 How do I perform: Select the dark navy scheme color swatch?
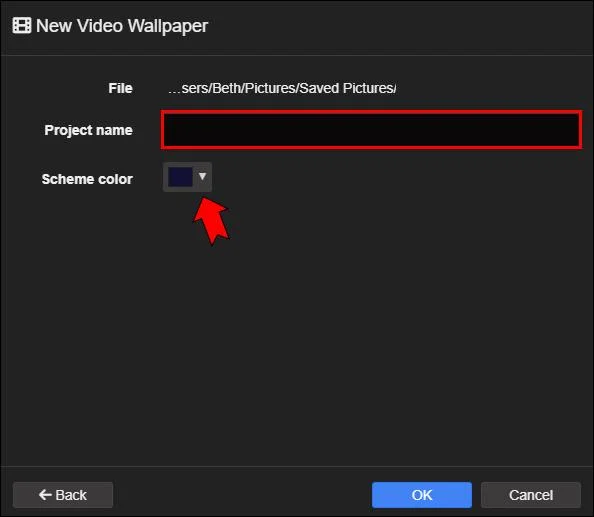coord(180,177)
